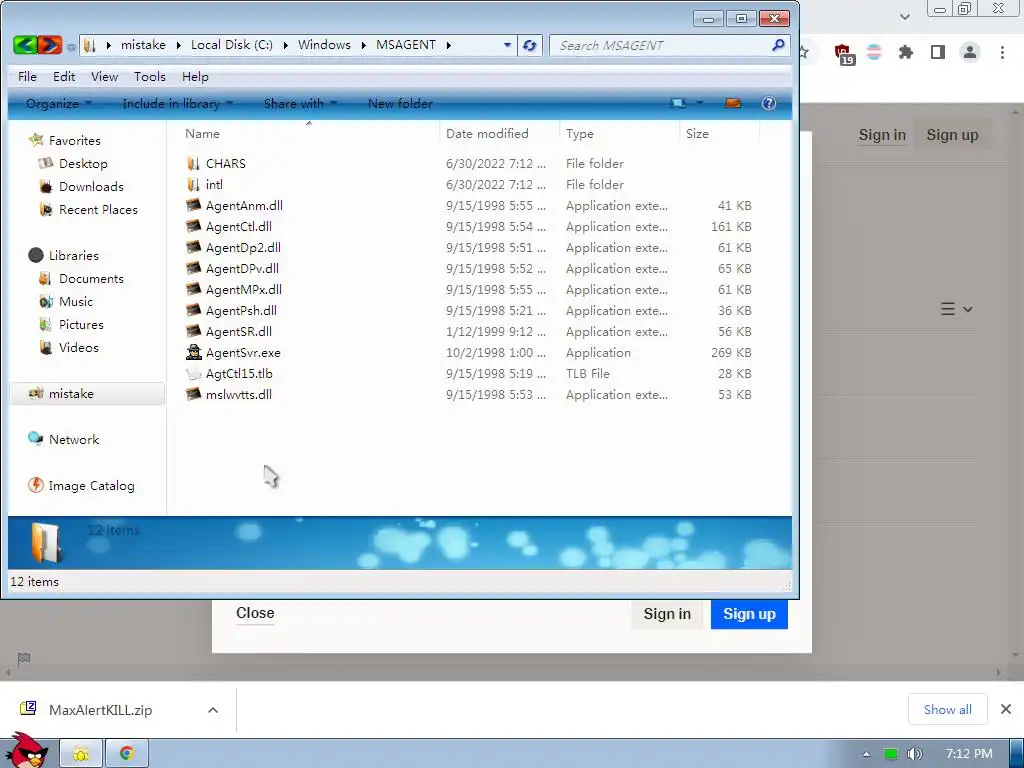1024x768 pixels.
Task: Expand the Include in library dropdown
Action: click(x=177, y=103)
